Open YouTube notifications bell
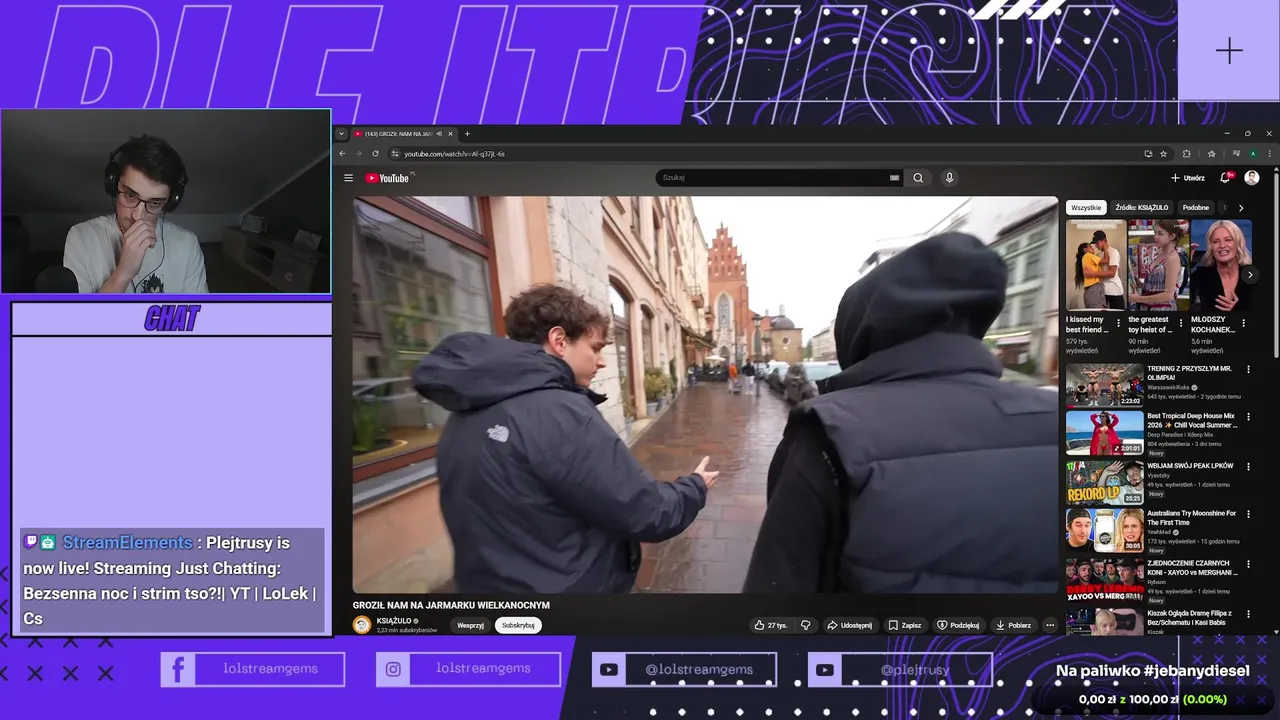Image resolution: width=1280 pixels, height=720 pixels. tap(1225, 178)
